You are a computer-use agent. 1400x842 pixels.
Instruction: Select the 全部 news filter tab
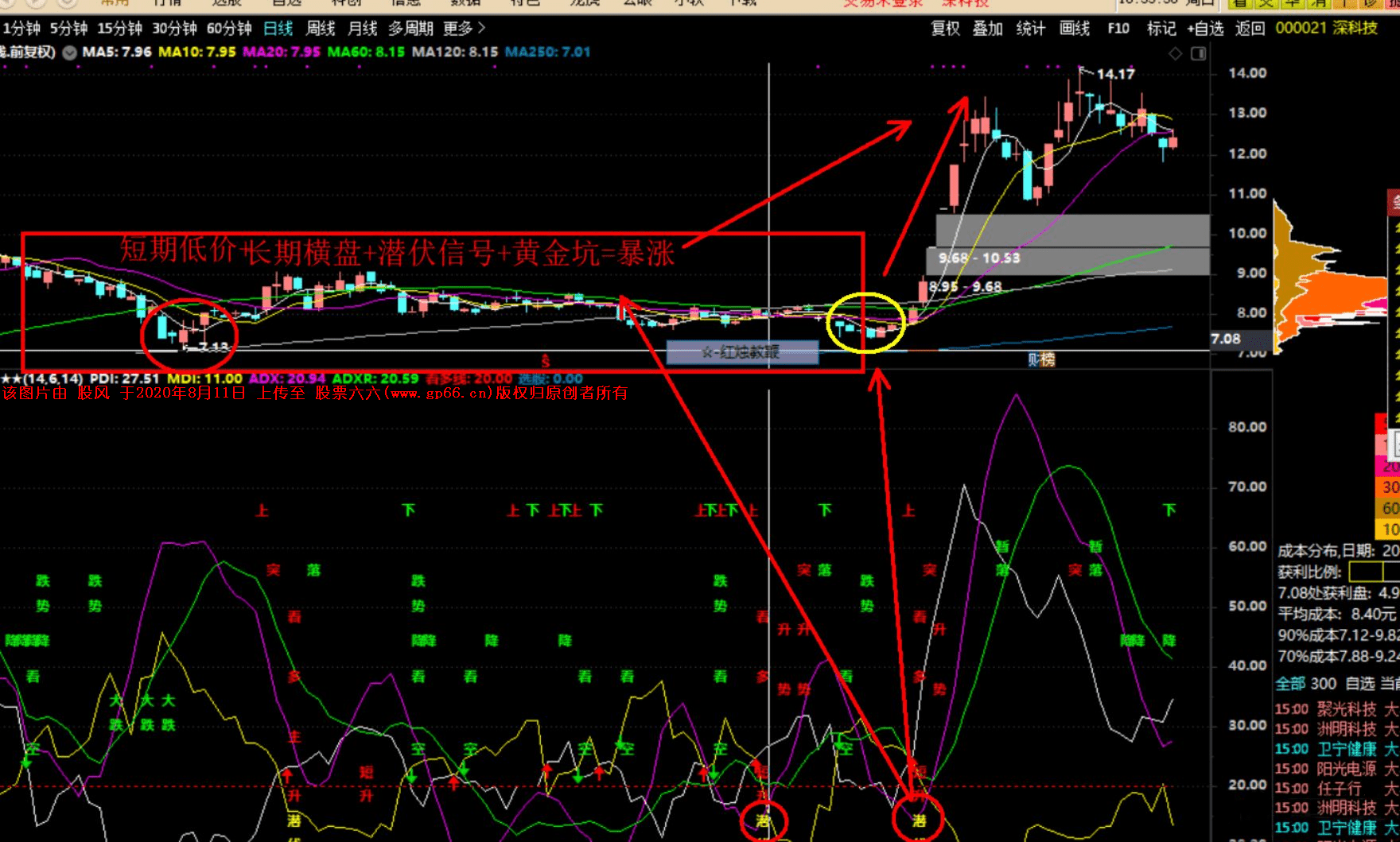(x=1290, y=684)
